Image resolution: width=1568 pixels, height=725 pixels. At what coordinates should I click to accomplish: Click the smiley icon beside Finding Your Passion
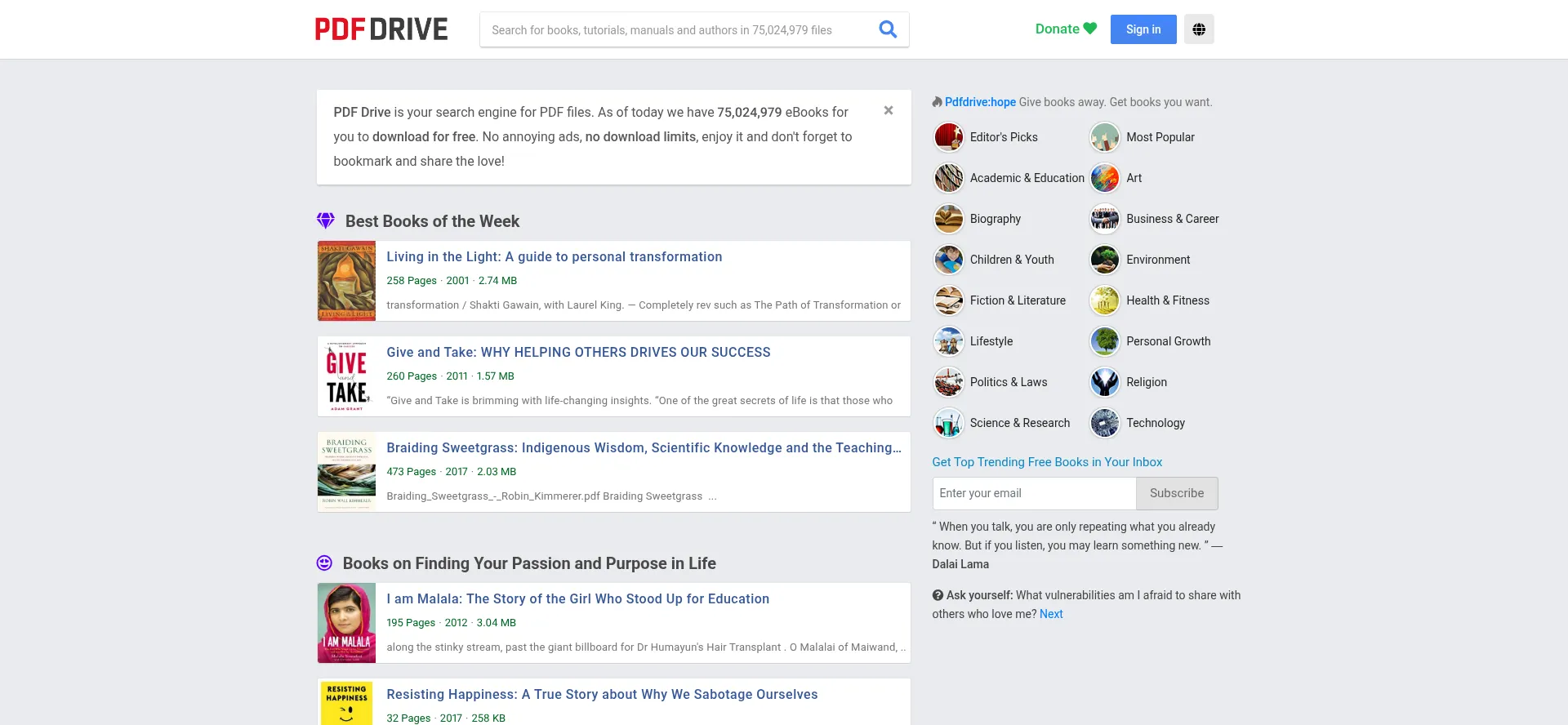(x=324, y=563)
